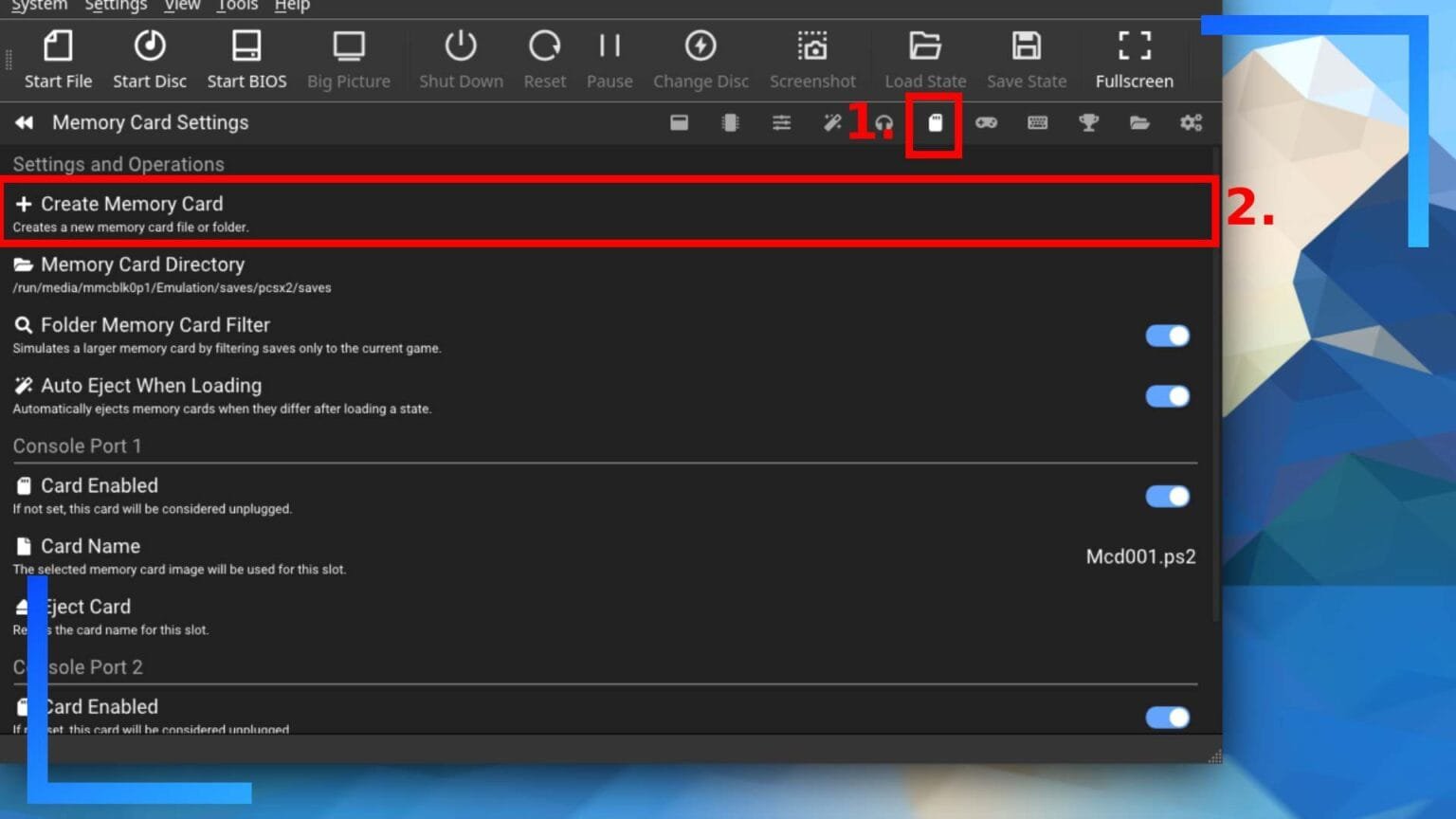Open Big Picture mode
Screen dimensions: 1456x819
click(x=349, y=60)
